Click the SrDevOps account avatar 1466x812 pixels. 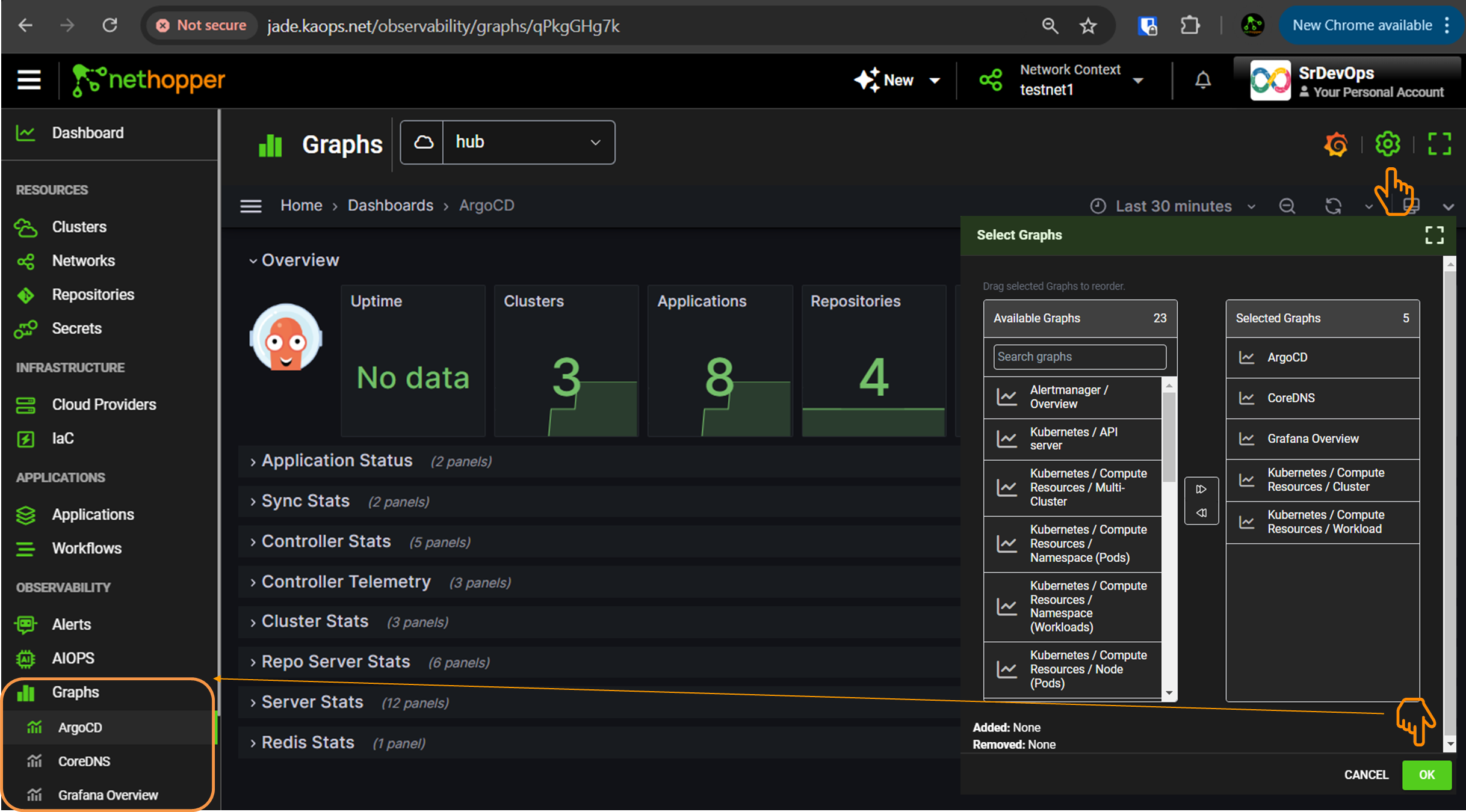[x=1270, y=80]
